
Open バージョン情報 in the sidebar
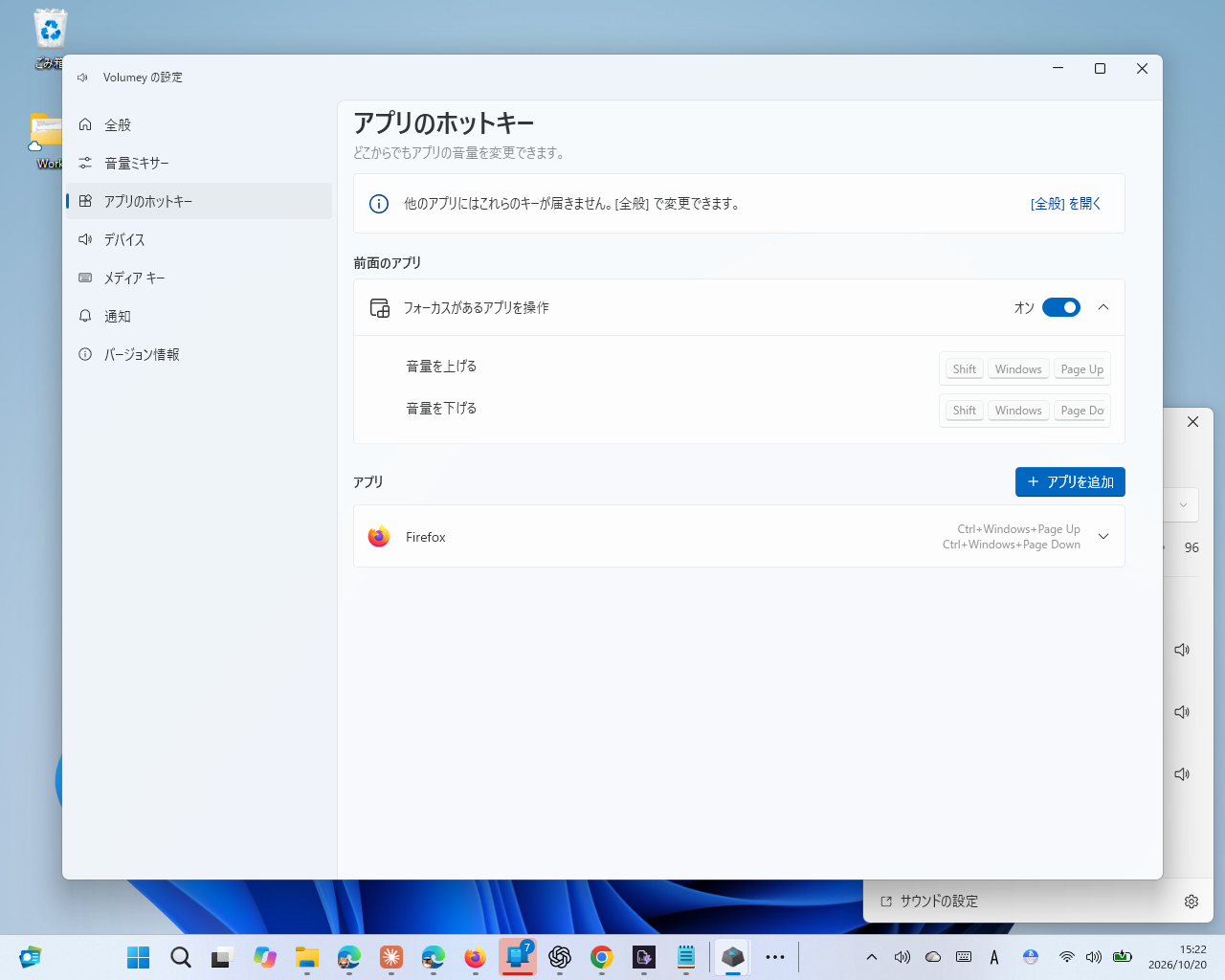[x=199, y=354]
